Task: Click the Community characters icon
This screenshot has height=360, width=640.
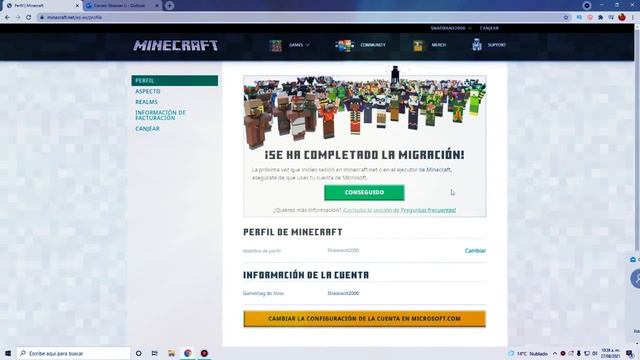Action: [344, 45]
